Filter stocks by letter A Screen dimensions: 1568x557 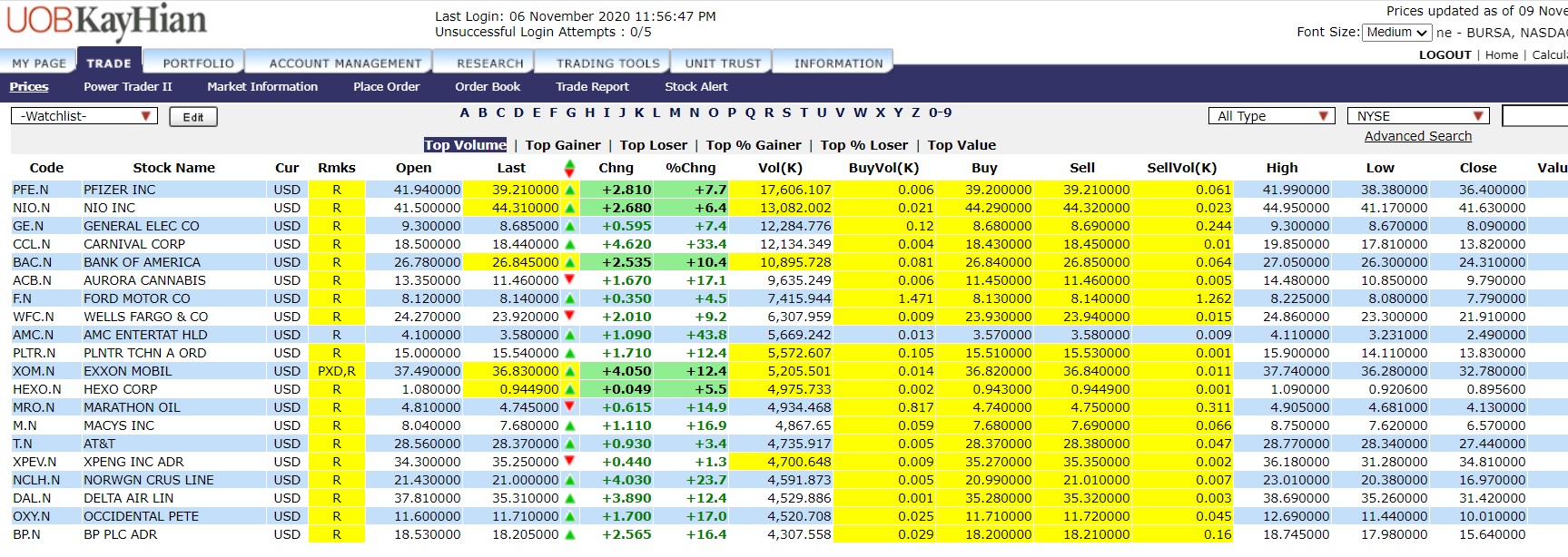tap(465, 113)
